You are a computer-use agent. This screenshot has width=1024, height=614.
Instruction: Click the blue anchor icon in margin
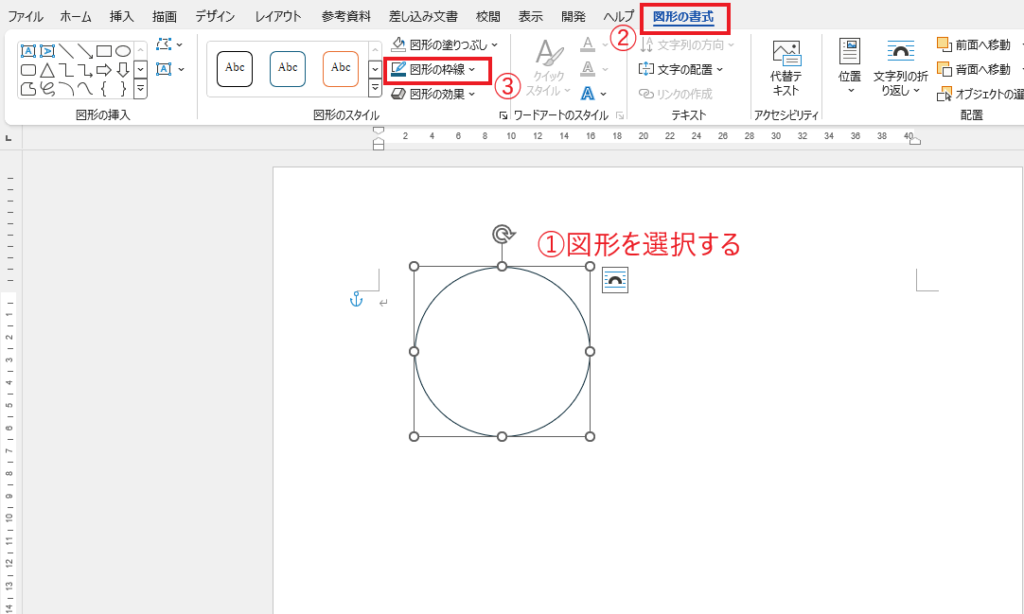356,300
